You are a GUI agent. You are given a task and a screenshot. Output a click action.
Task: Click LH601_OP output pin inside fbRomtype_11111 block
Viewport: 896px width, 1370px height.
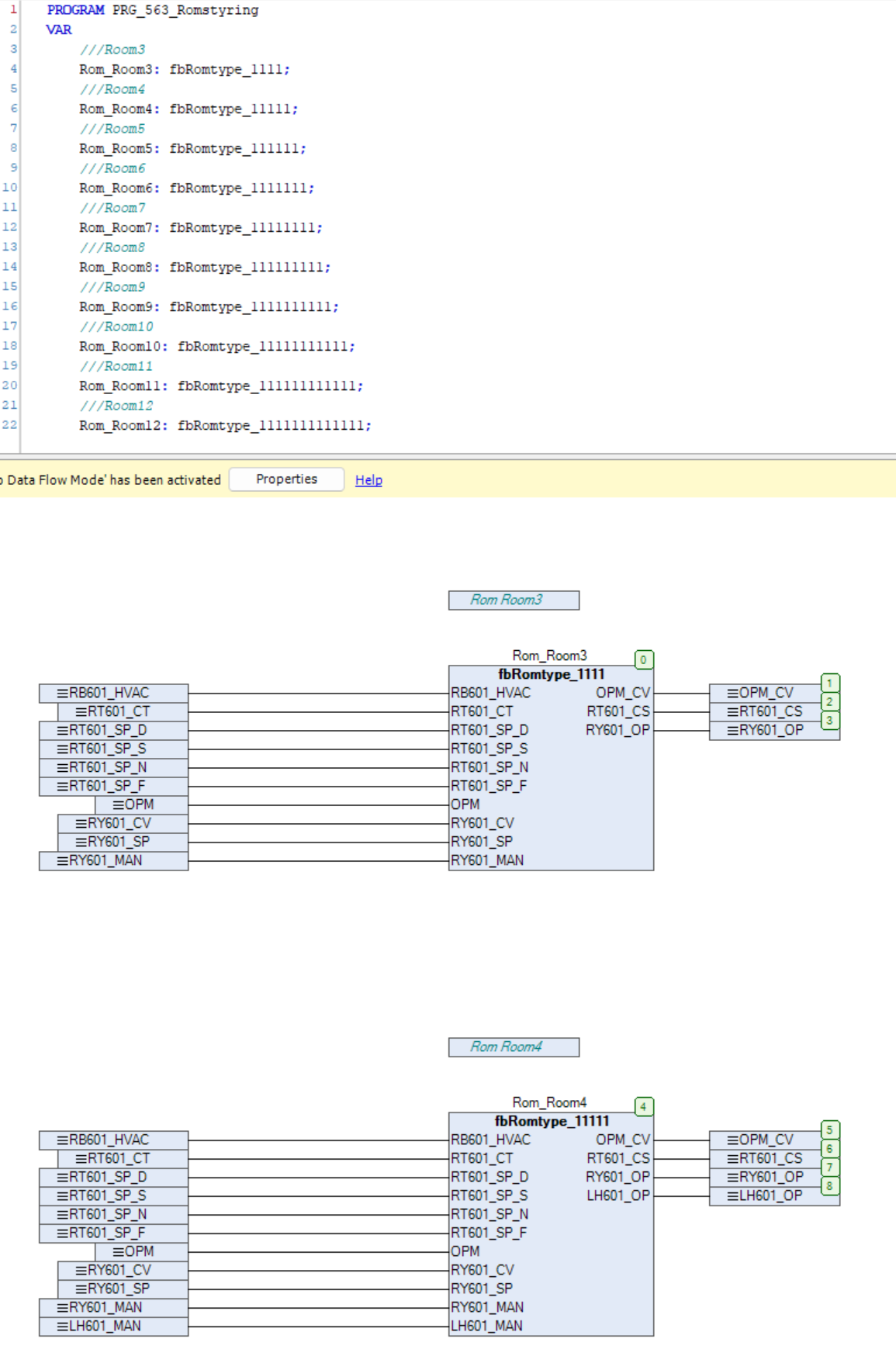[618, 1195]
